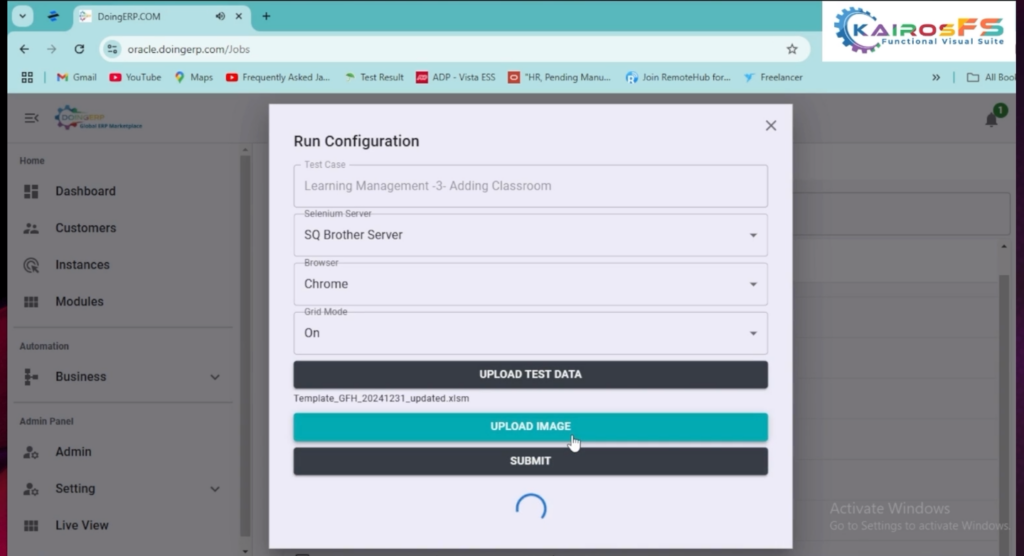1024x556 pixels.
Task: Open the Grid Mode dropdown
Action: pyautogui.click(x=530, y=333)
